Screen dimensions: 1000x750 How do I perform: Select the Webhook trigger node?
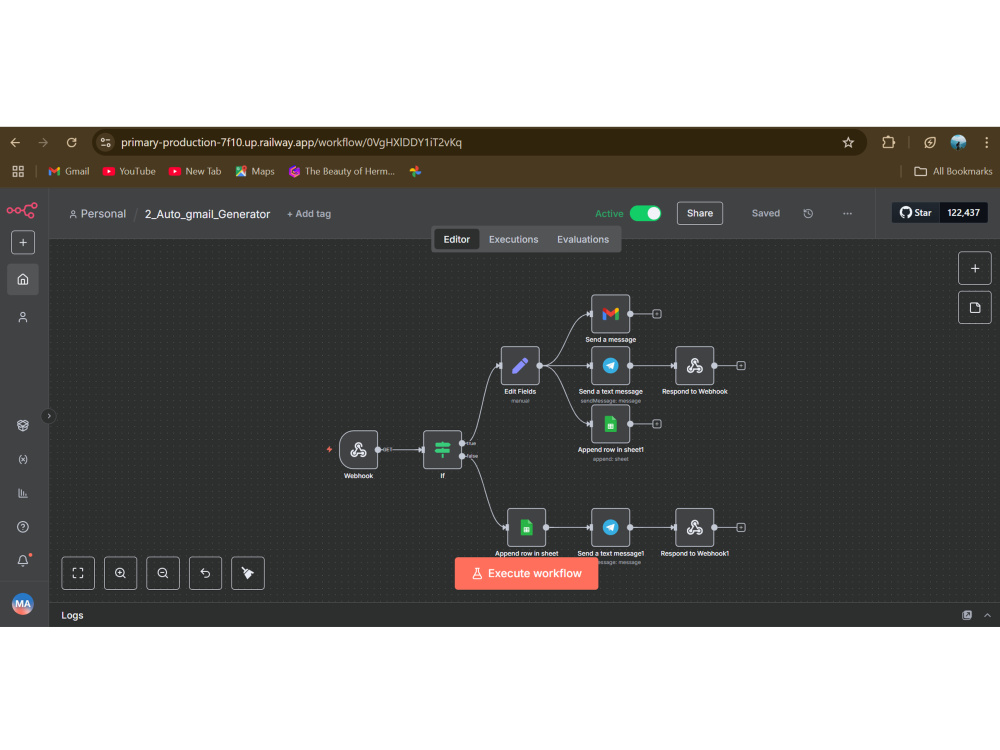pyautogui.click(x=358, y=450)
